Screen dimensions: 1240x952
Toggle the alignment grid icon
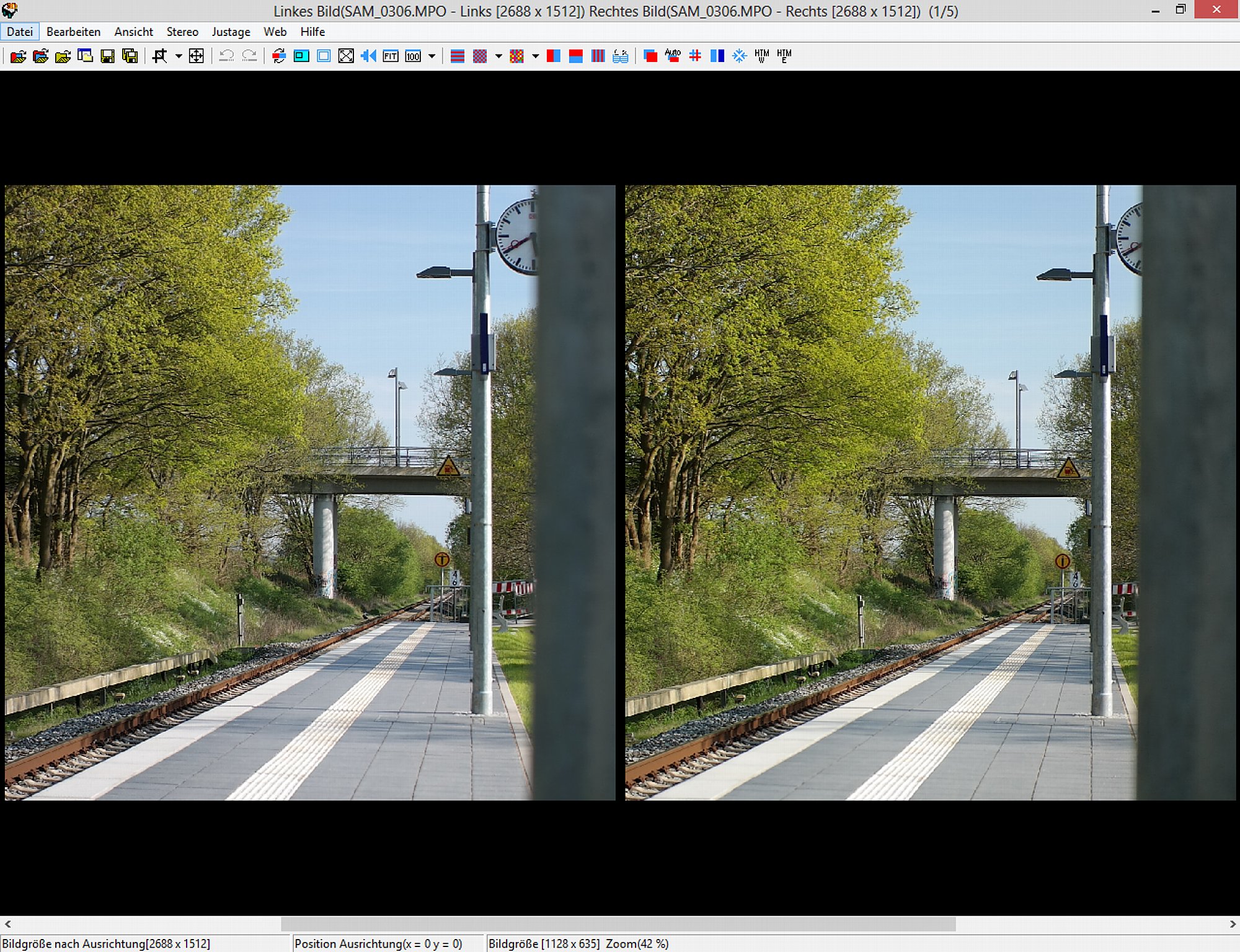click(695, 56)
